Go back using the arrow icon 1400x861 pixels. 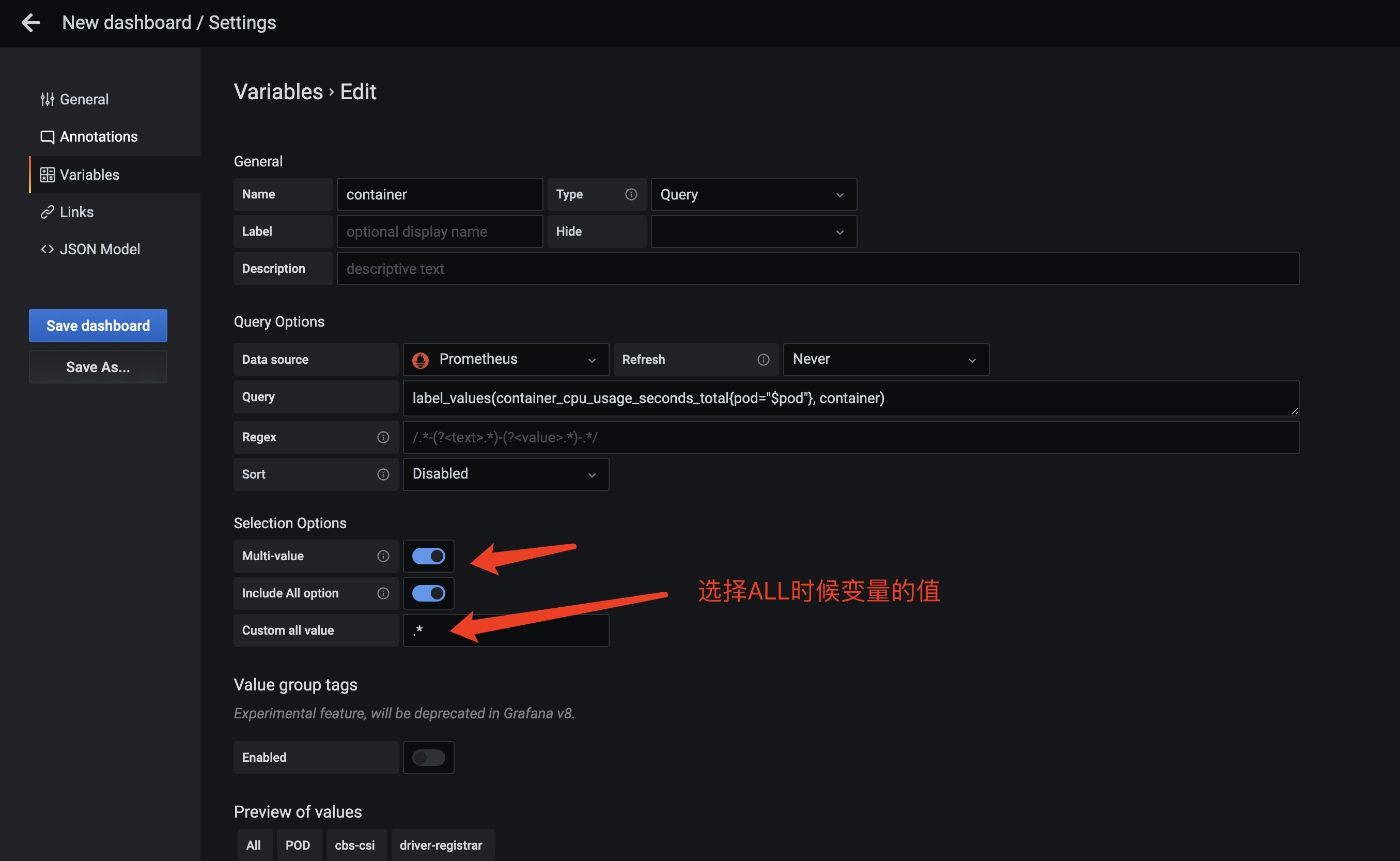pos(30,23)
